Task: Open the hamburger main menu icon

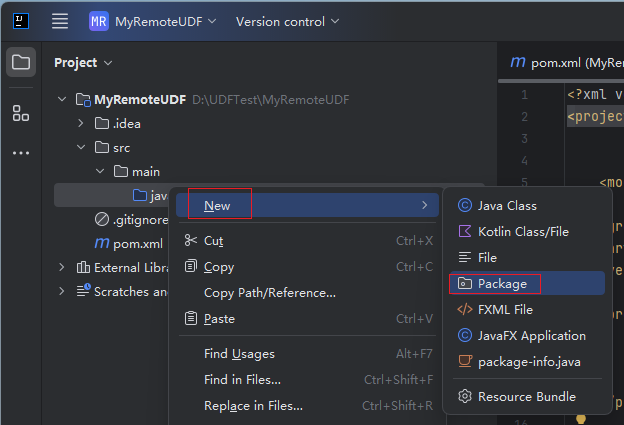Action: tap(60, 21)
